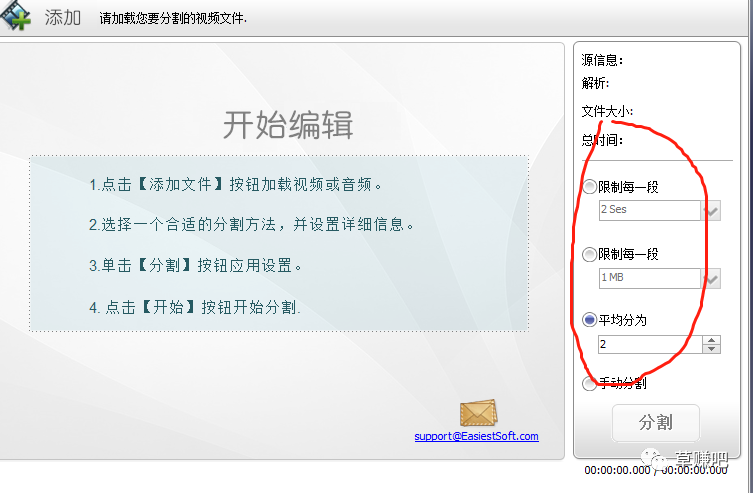Image resolution: width=753 pixels, height=493 pixels.
Task: Click the 文件大小 label
Action: [x=607, y=111]
